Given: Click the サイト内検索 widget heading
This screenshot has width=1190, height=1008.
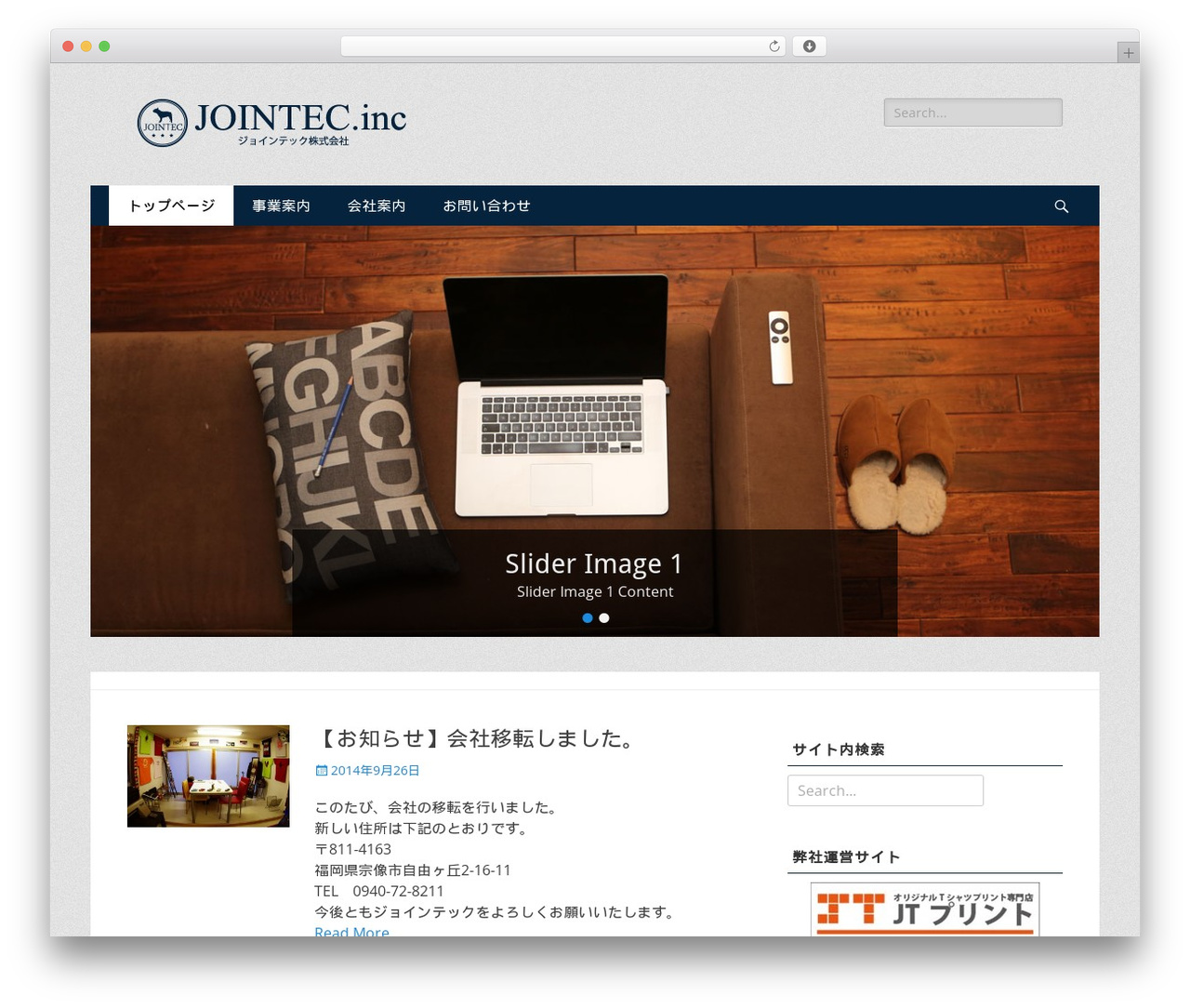Looking at the screenshot, I should pos(839,749).
